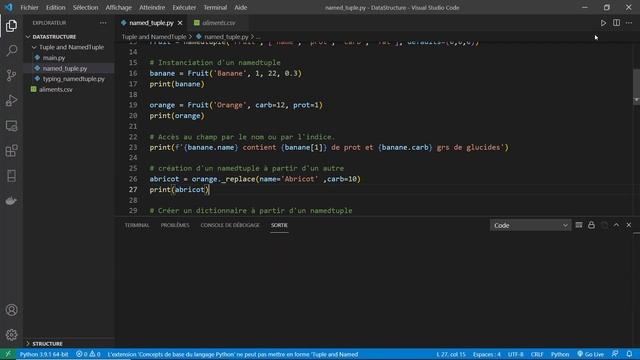Switch to the CONSOLE DE DÉBOGAGE tab
The height and width of the screenshot is (360, 640).
[230, 225]
